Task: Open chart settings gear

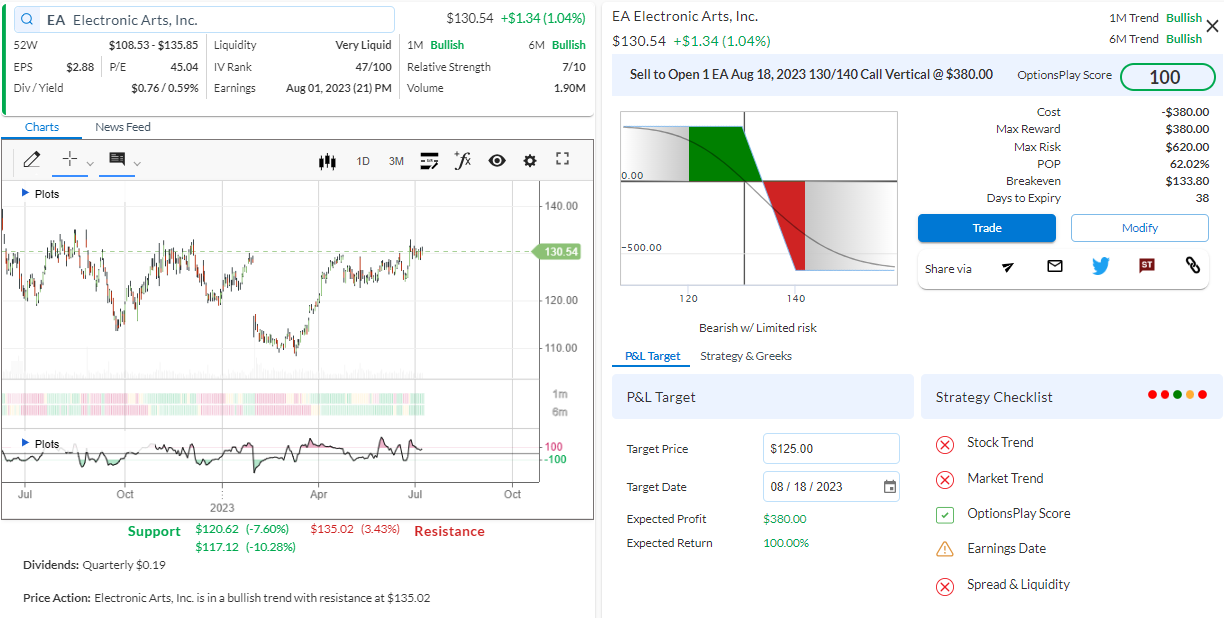Action: coord(530,160)
